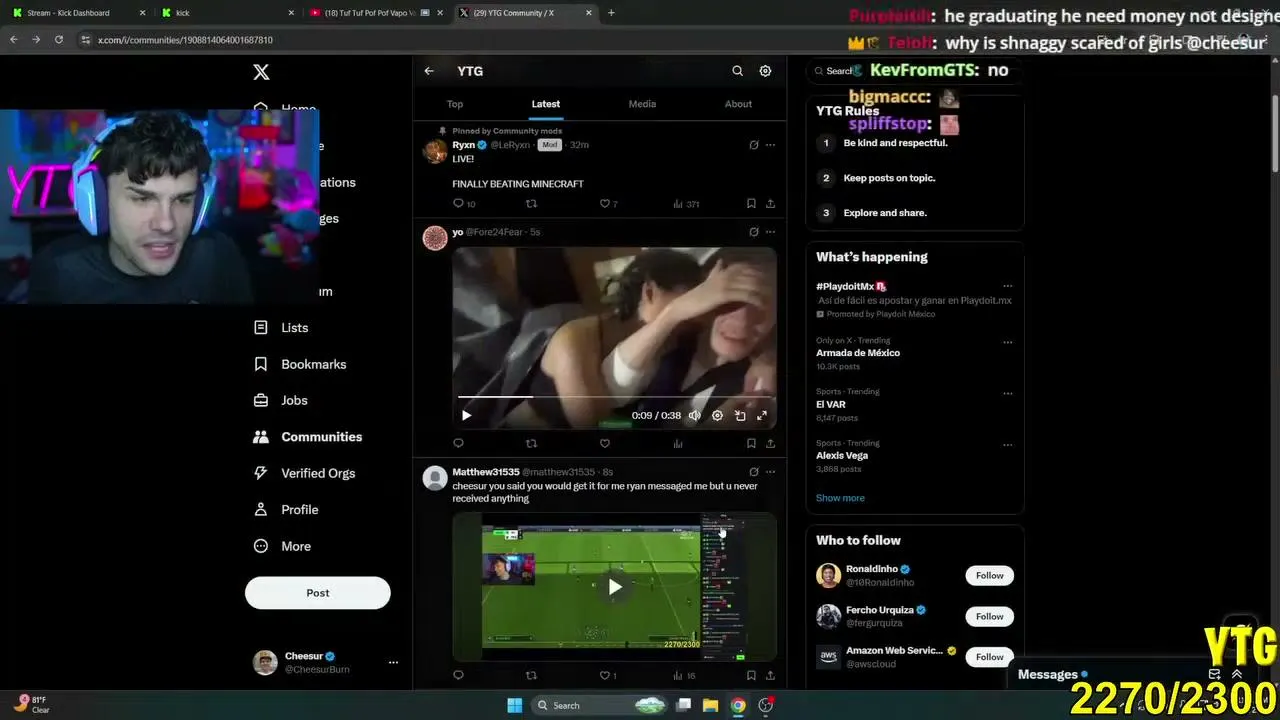Open video settings gear in yo's video
Screen dimensions: 1280x720
click(x=717, y=415)
